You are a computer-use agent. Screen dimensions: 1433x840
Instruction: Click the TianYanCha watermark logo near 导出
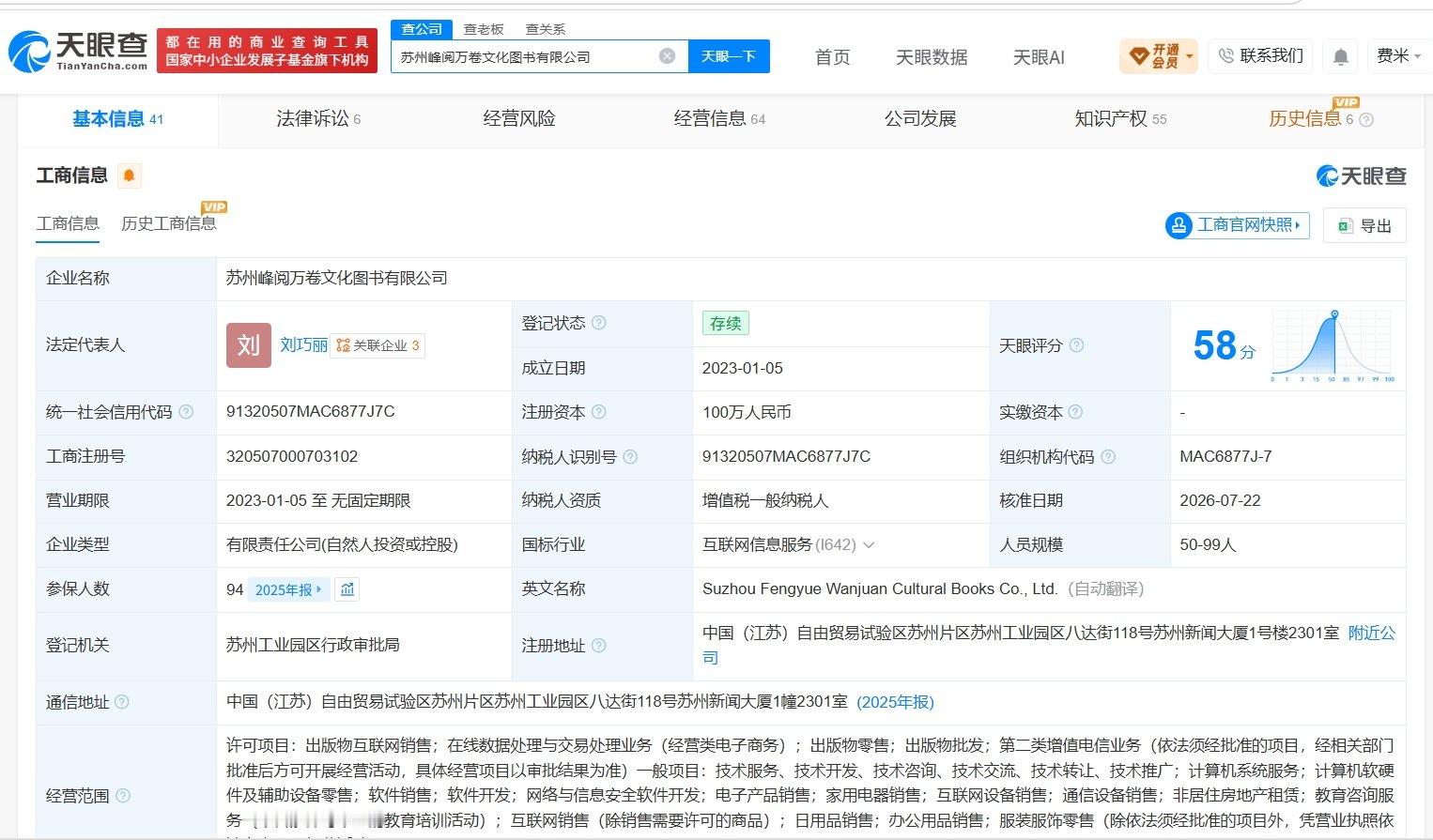click(1362, 176)
